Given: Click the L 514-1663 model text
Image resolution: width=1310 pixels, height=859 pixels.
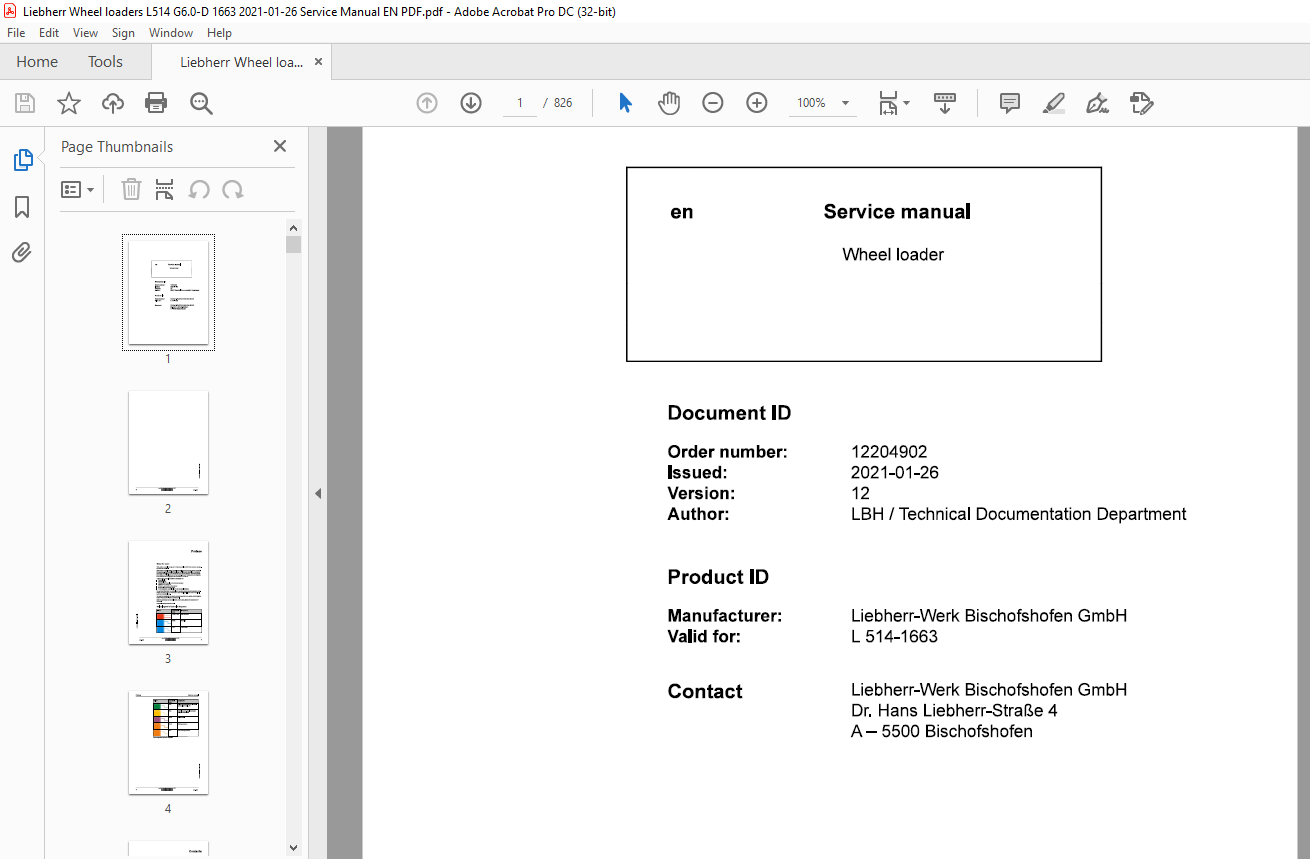Looking at the screenshot, I should click(x=894, y=636).
